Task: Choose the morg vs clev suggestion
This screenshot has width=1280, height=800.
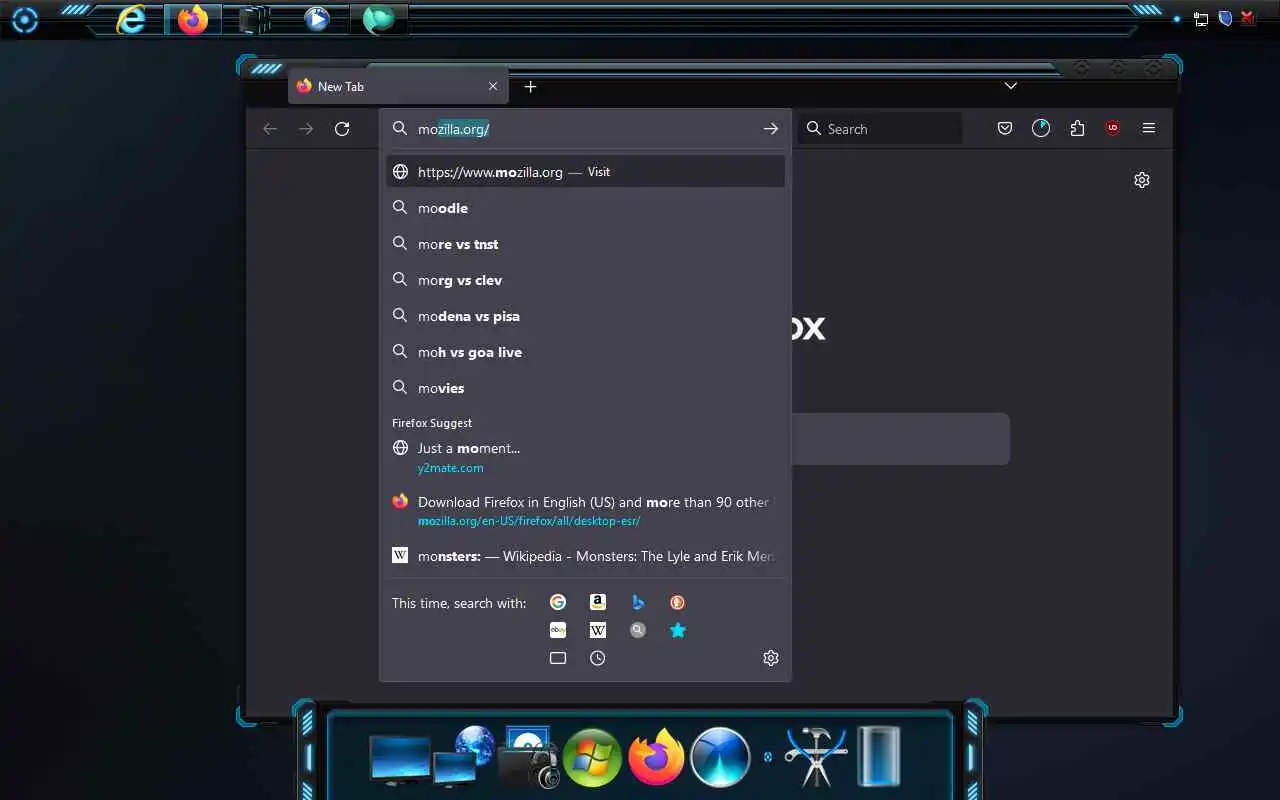Action: point(585,280)
